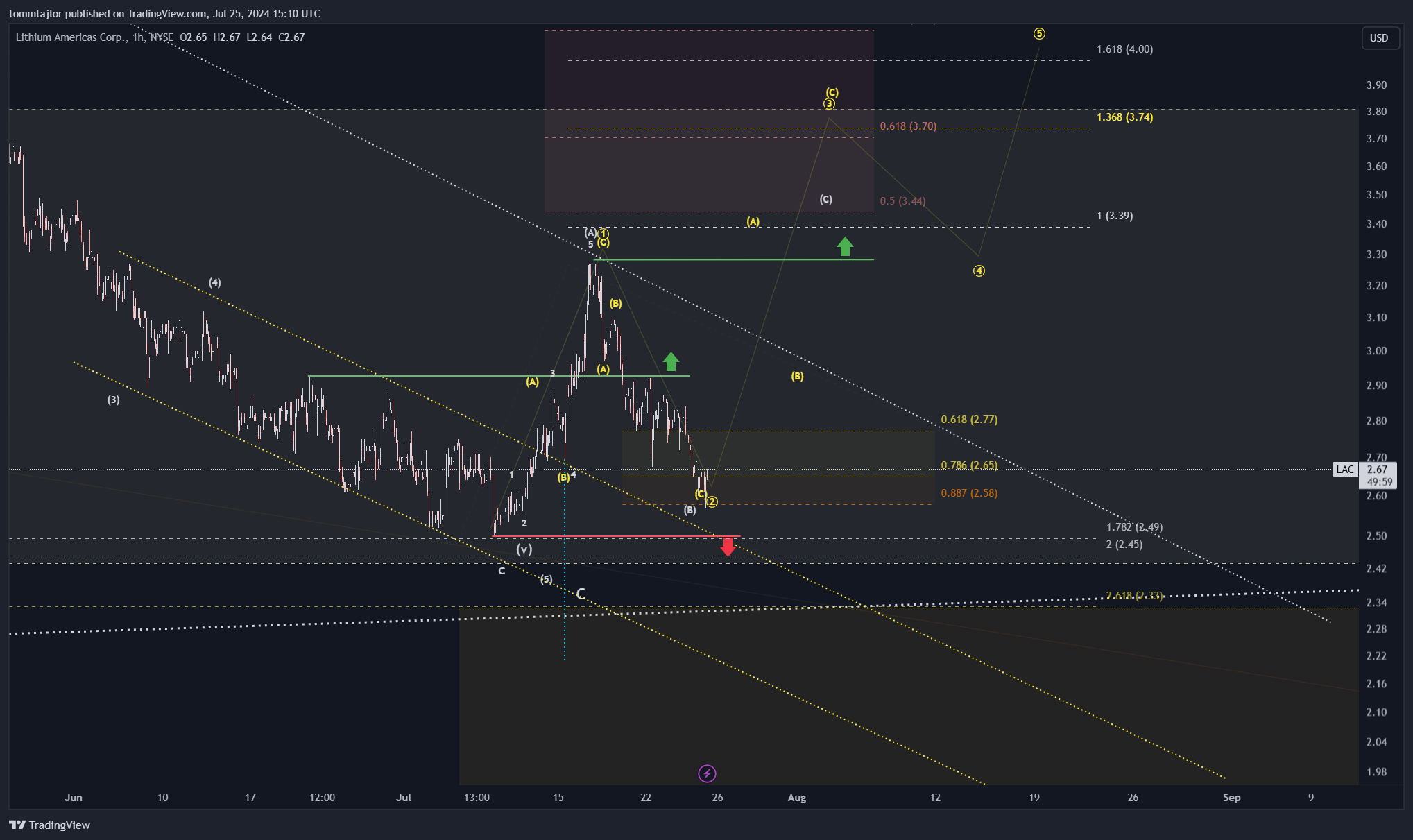
Task: Click Sep on the time axis
Action: coord(1232,798)
